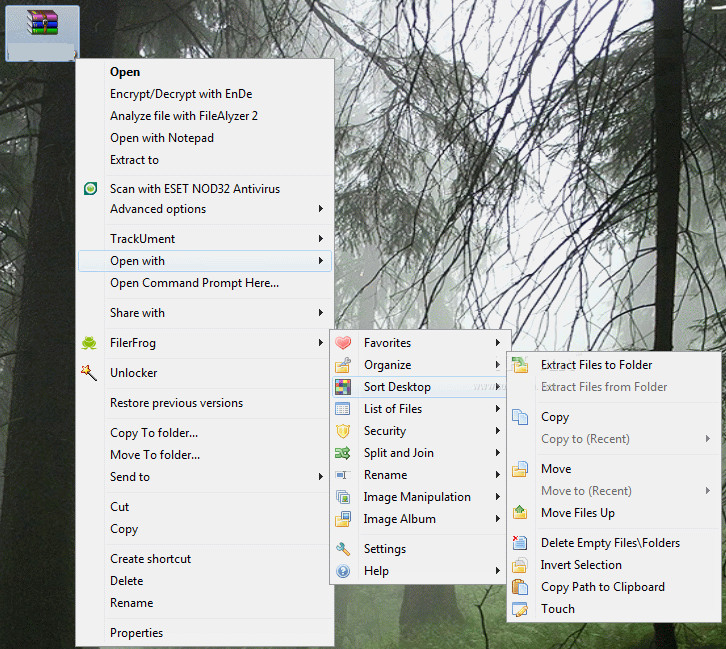Click the Extract Files to Folder icon

[520, 365]
